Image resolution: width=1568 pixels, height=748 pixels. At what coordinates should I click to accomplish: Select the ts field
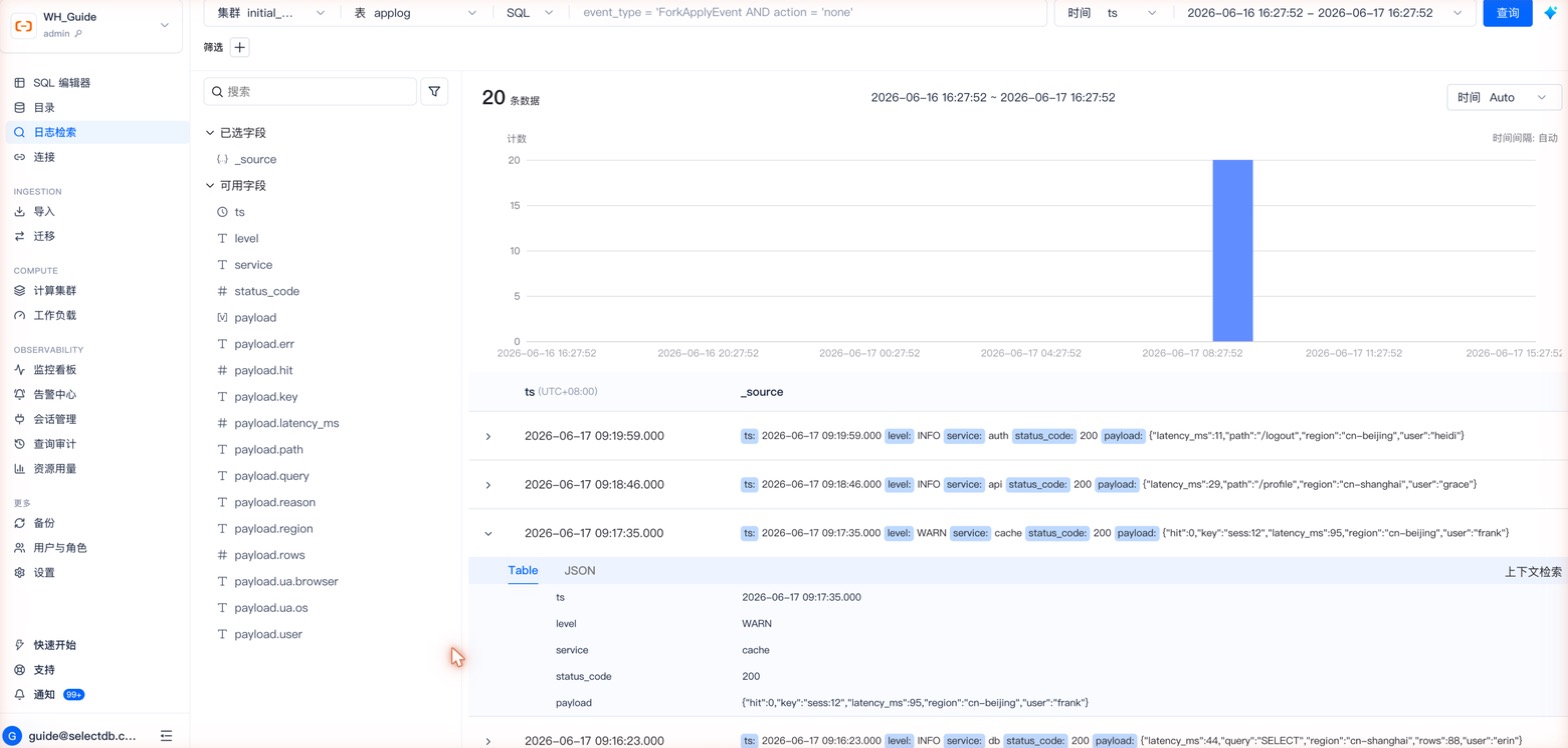coord(239,212)
